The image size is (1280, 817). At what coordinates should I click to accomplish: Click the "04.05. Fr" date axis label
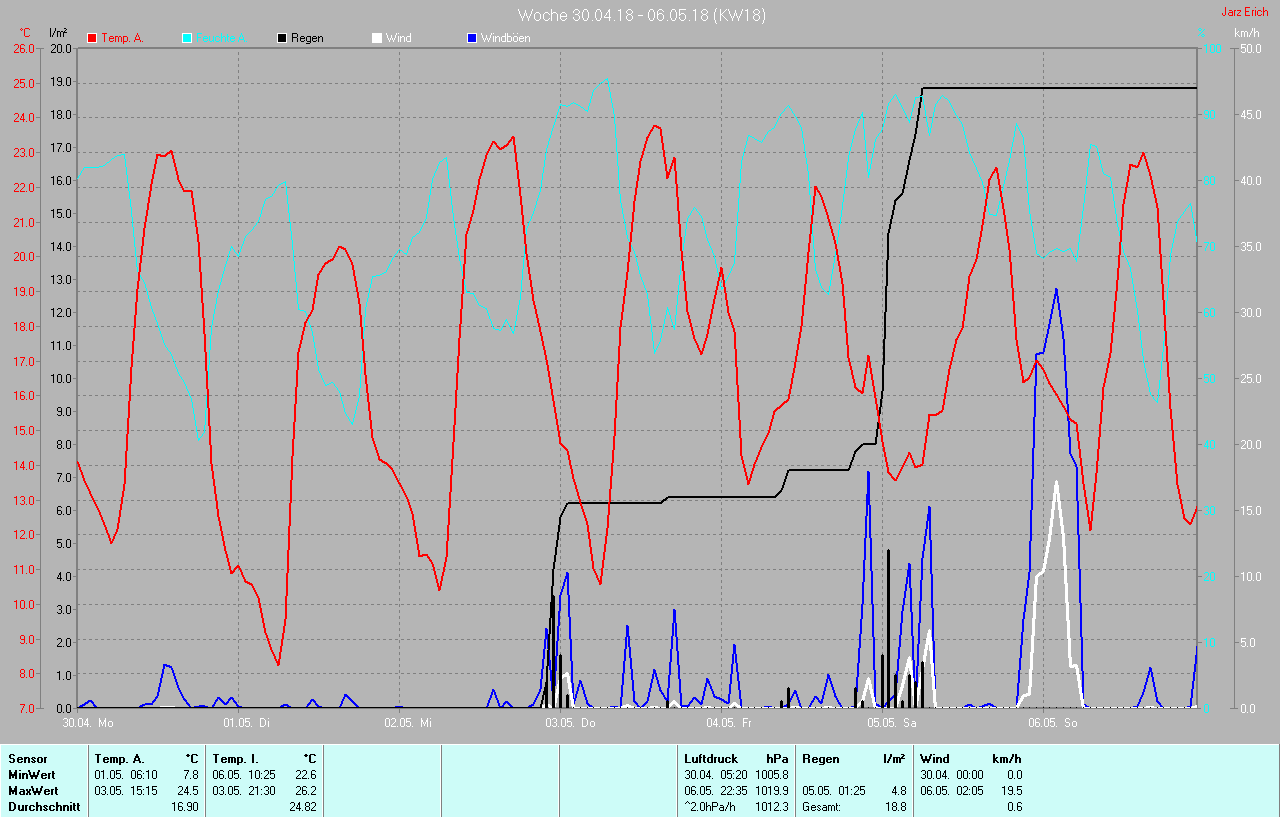pos(729,722)
